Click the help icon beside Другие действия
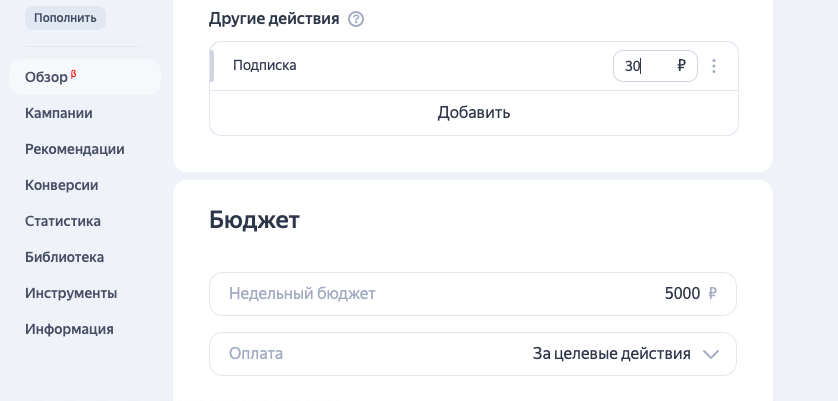 [356, 19]
